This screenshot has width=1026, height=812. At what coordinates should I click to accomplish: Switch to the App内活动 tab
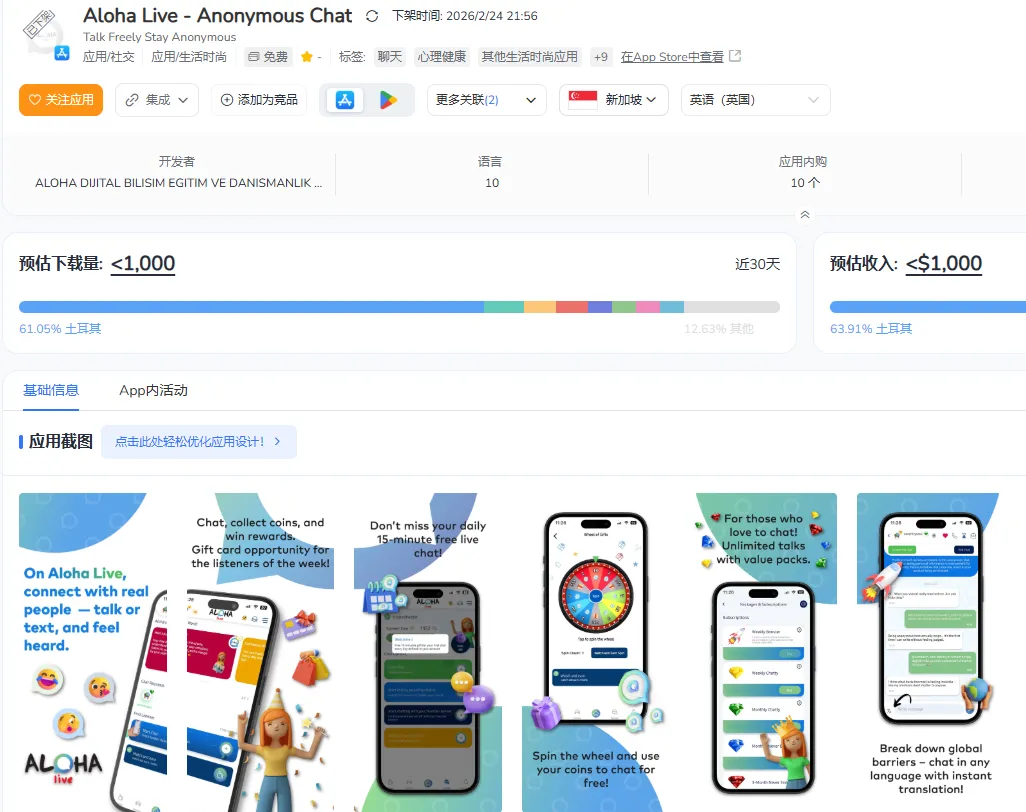tap(153, 391)
